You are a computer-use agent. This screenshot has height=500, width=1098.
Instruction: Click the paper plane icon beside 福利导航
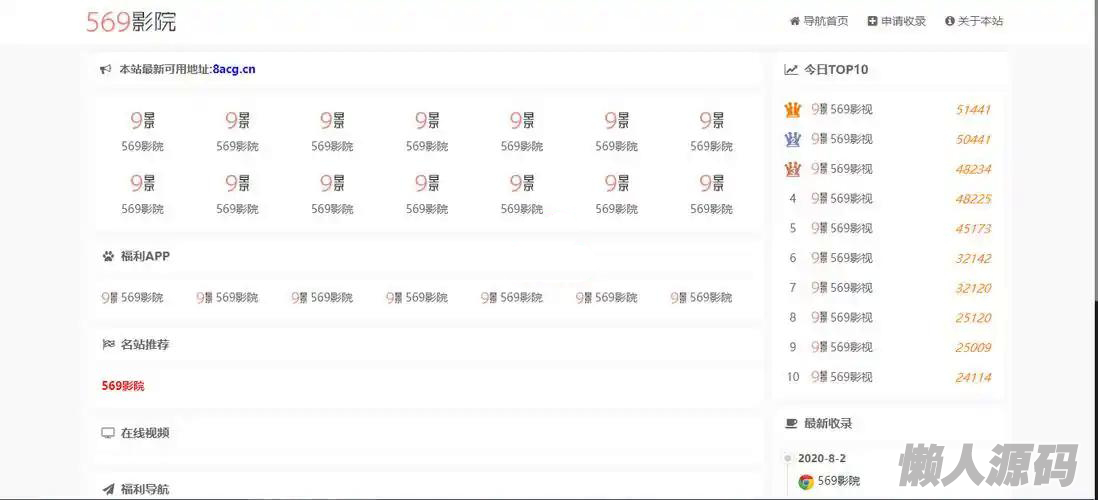tap(108, 489)
